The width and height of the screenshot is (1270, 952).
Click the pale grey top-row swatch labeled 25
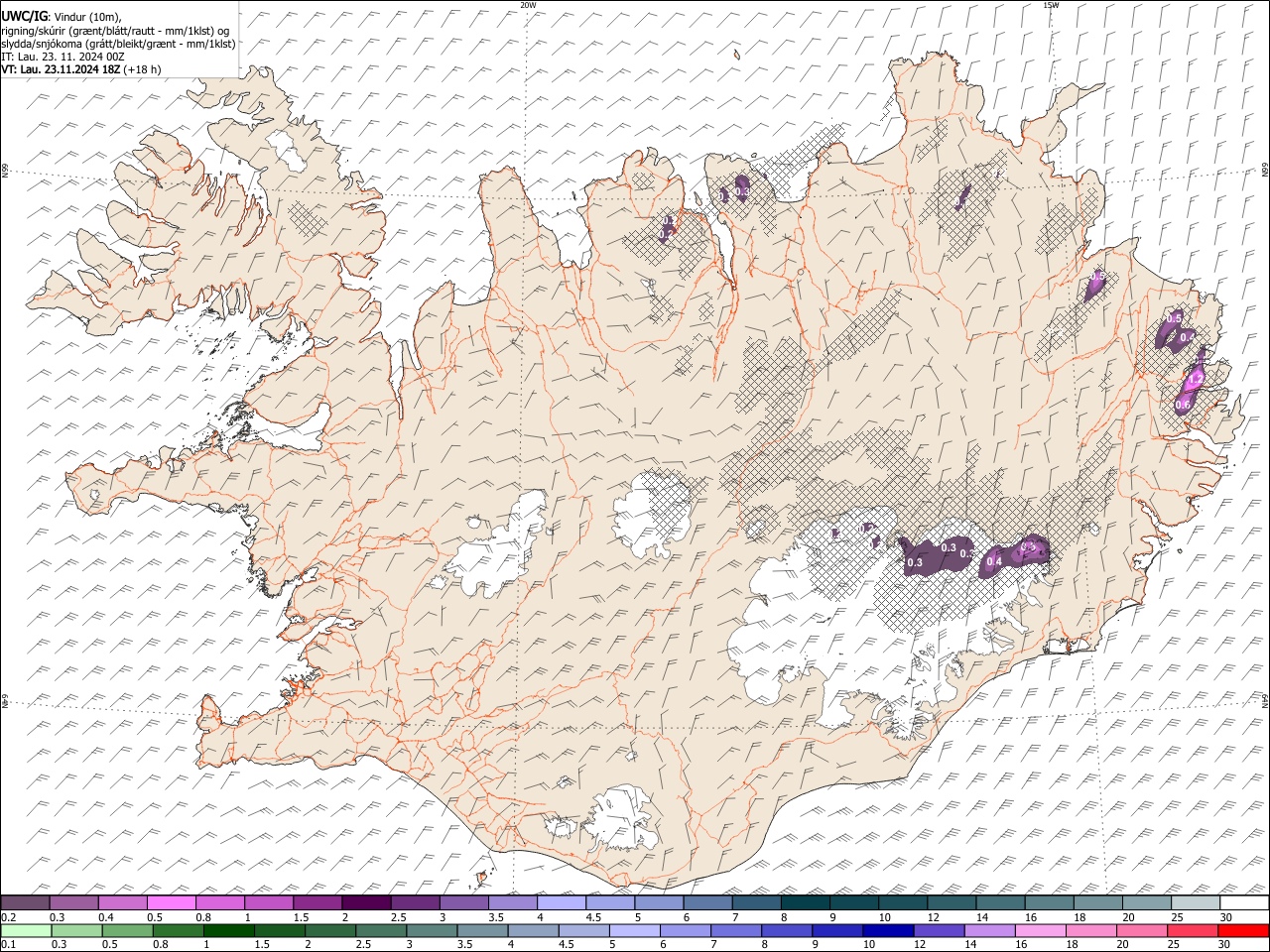click(1196, 903)
